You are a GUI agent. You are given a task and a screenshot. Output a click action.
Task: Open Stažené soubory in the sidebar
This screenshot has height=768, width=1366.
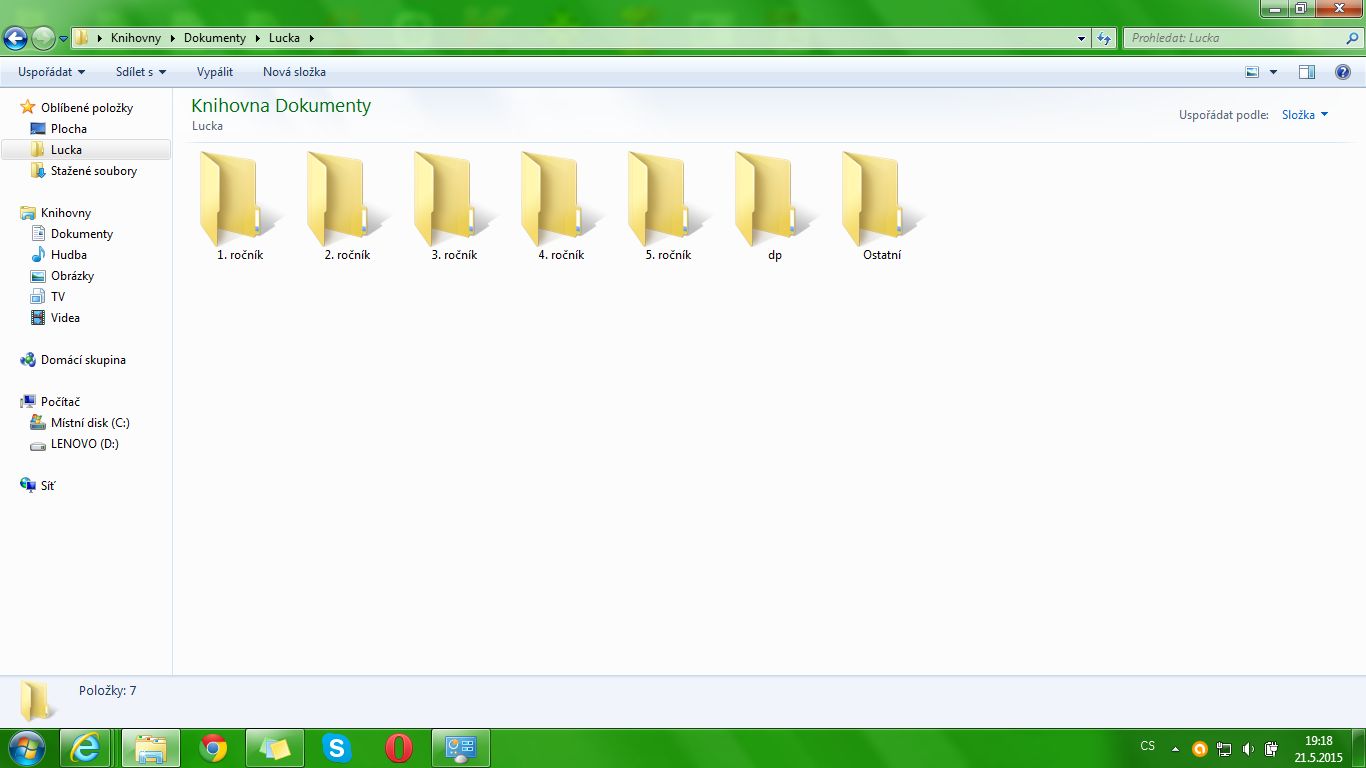94,170
